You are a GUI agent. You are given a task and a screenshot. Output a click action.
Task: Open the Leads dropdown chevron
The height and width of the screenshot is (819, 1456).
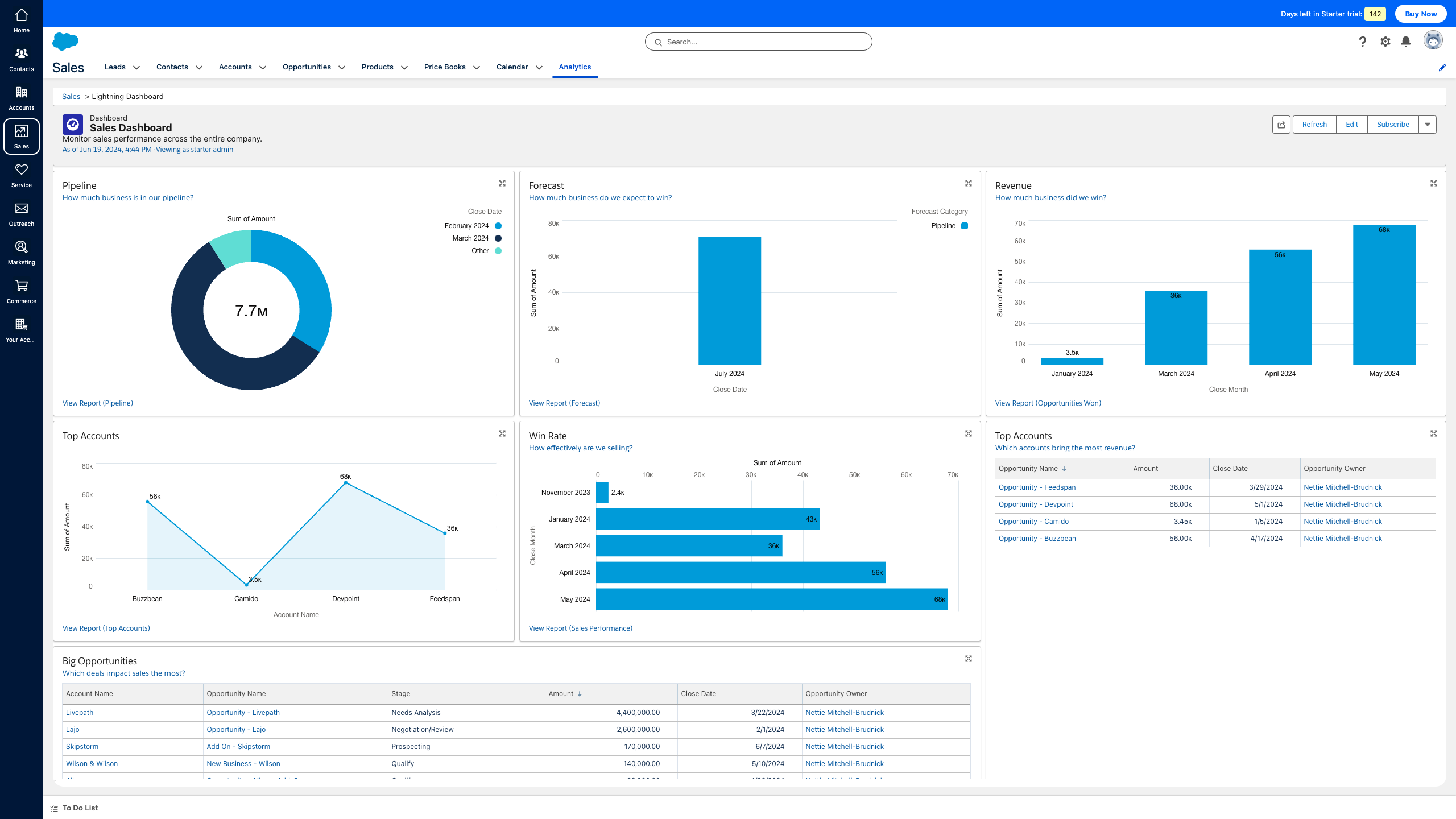(x=136, y=68)
